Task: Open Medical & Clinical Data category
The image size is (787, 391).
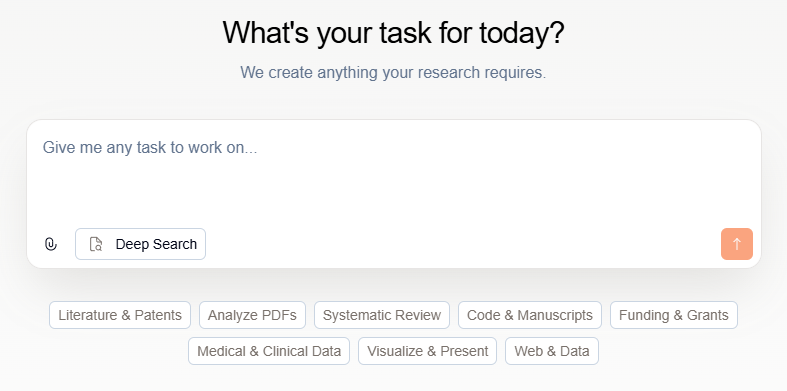Action: pos(269,351)
